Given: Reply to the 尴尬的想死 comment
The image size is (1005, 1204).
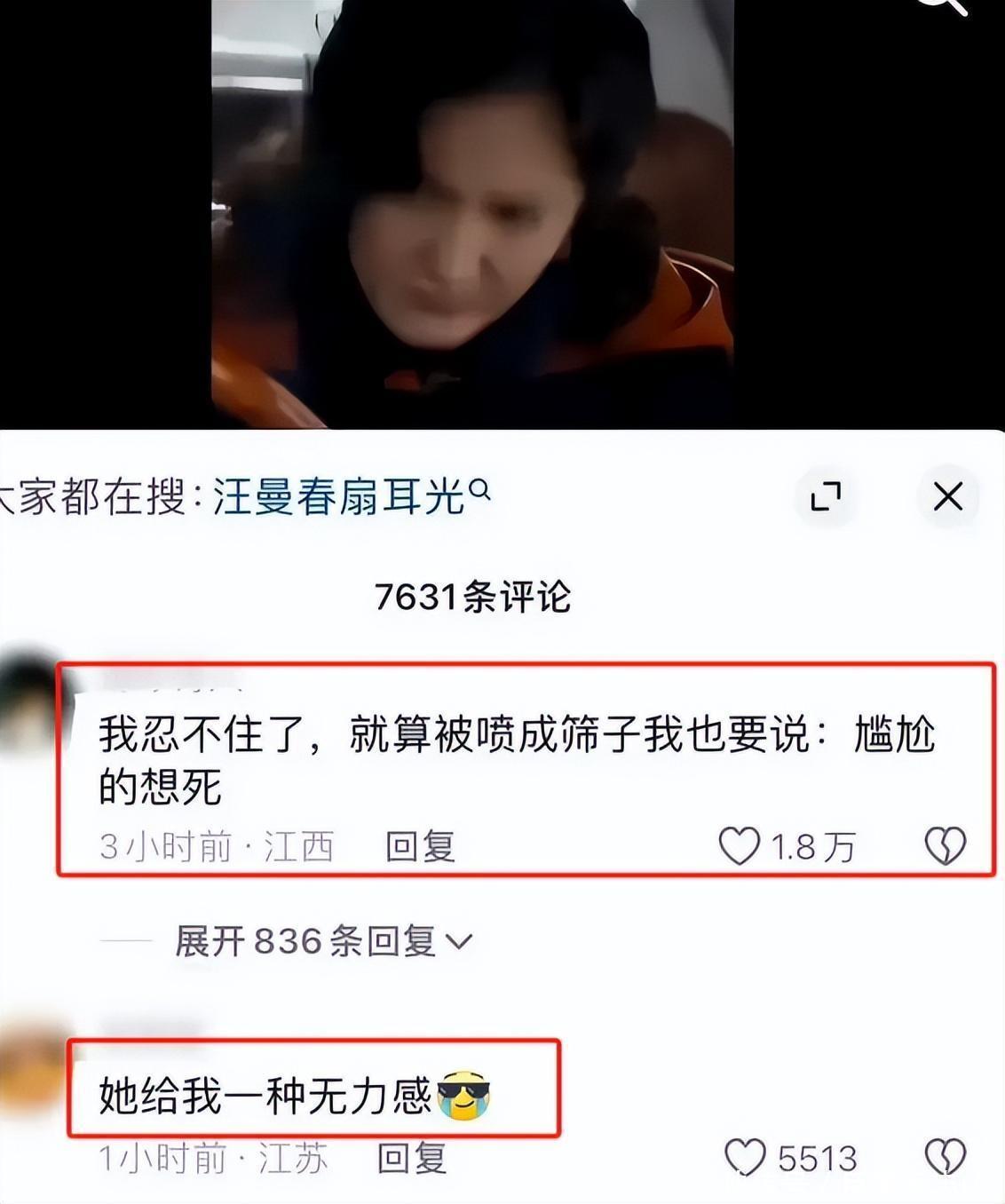Looking at the screenshot, I should click(420, 846).
